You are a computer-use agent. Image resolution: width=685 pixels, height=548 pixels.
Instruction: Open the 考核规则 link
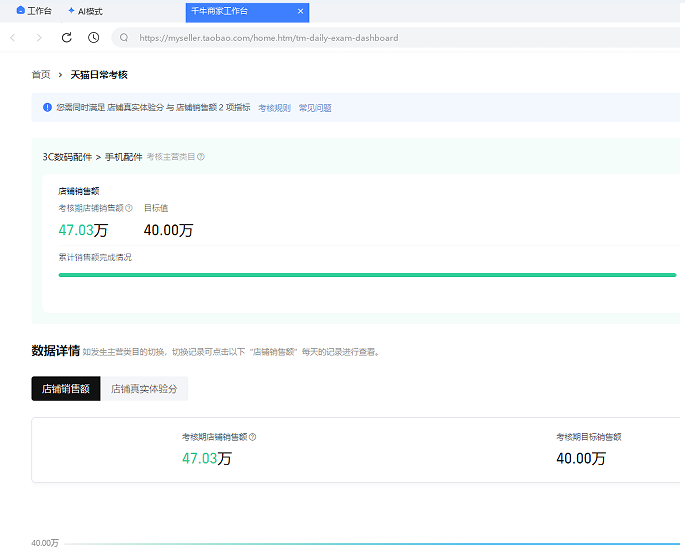pyautogui.click(x=274, y=108)
